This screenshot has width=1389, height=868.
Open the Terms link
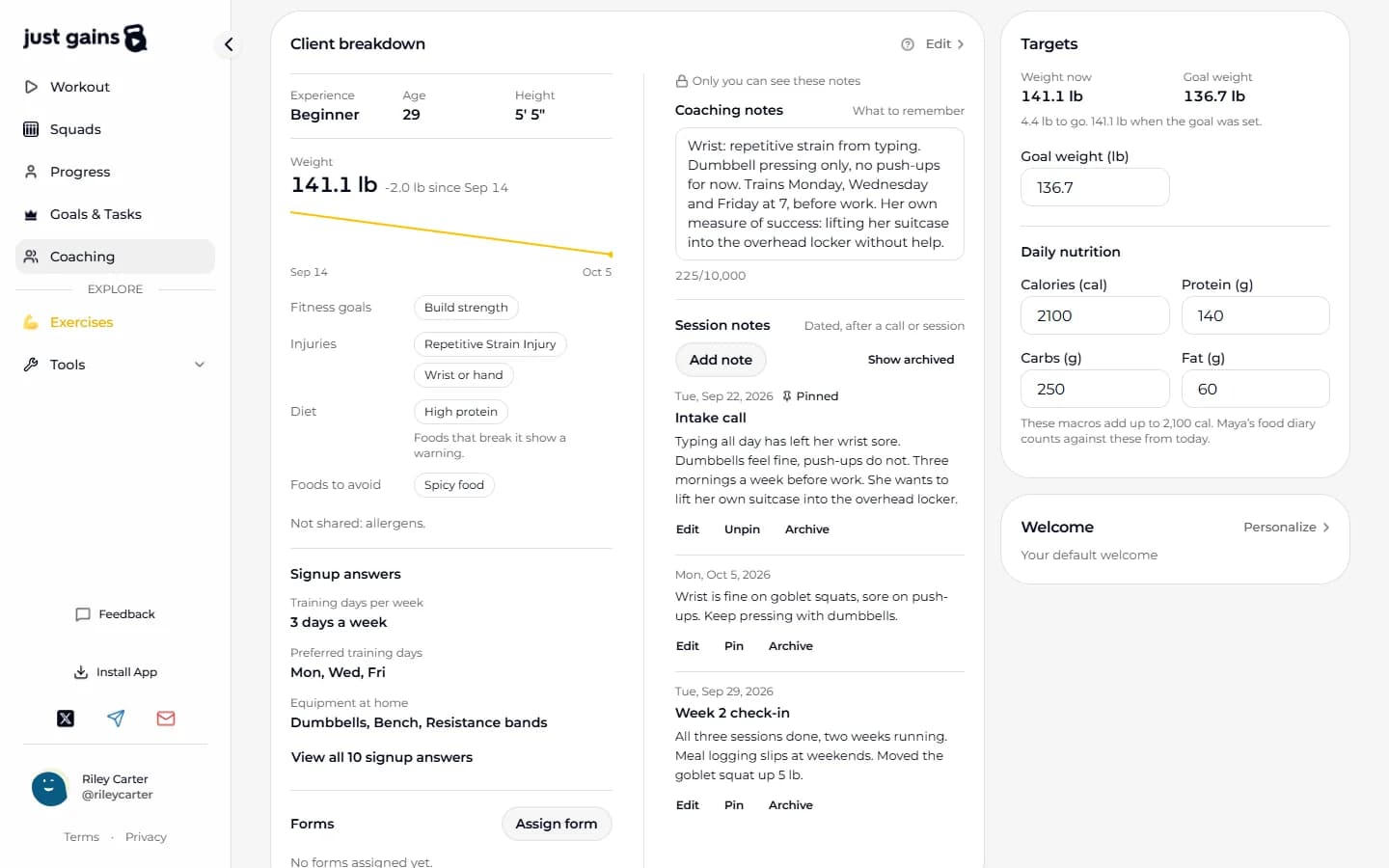81,837
